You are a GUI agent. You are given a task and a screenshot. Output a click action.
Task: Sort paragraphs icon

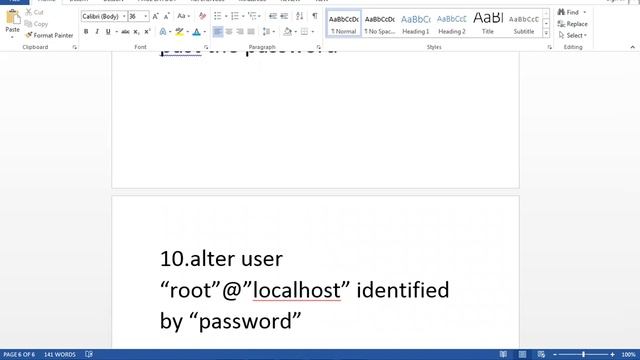point(300,16)
